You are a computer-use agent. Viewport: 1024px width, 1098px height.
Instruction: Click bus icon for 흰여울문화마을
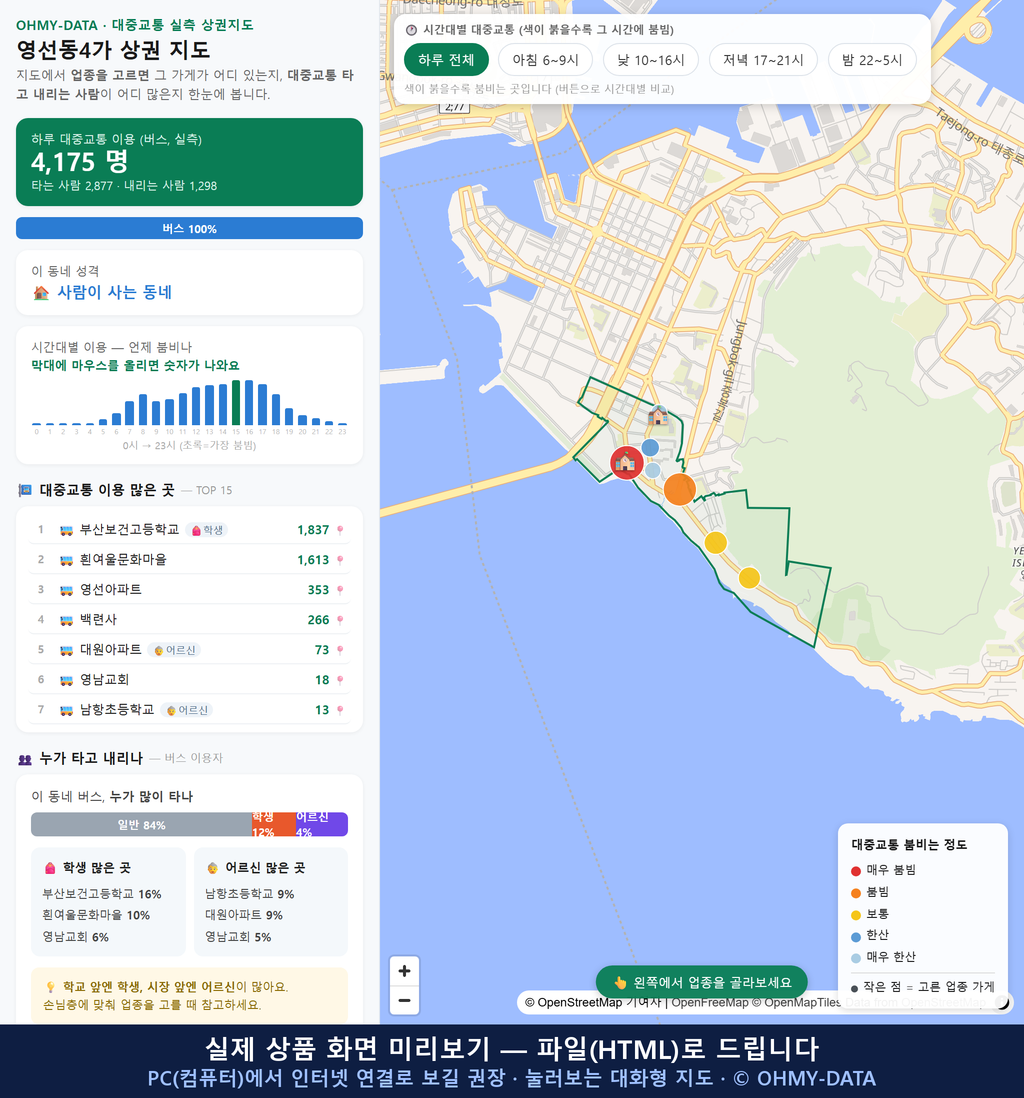[67, 560]
